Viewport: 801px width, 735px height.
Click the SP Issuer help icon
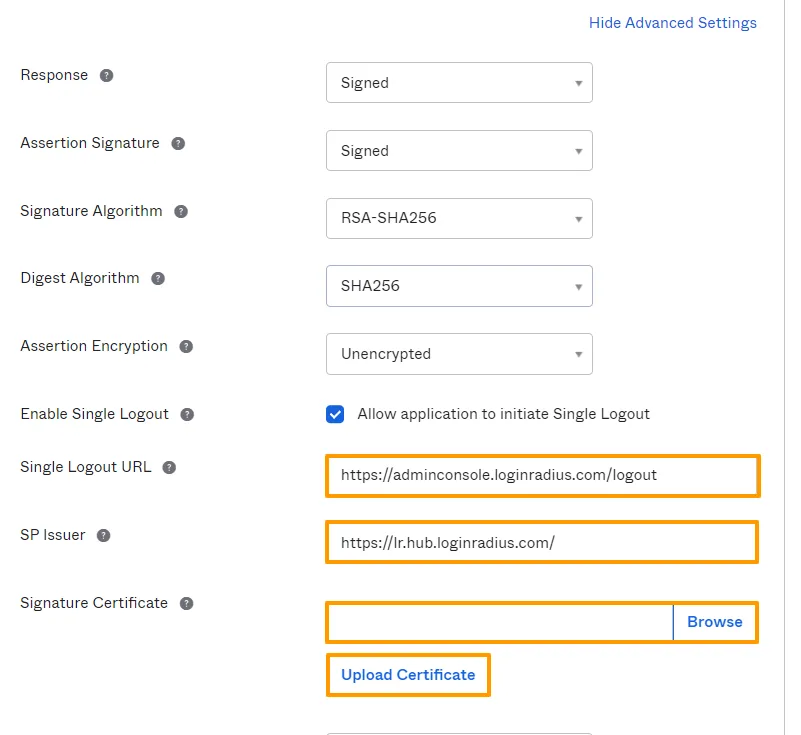coord(102,534)
